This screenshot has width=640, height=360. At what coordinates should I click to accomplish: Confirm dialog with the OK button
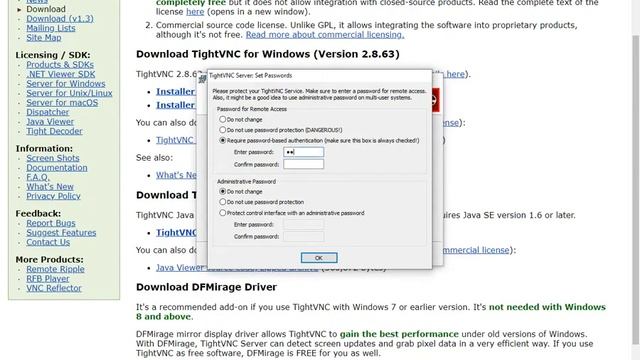(x=319, y=258)
